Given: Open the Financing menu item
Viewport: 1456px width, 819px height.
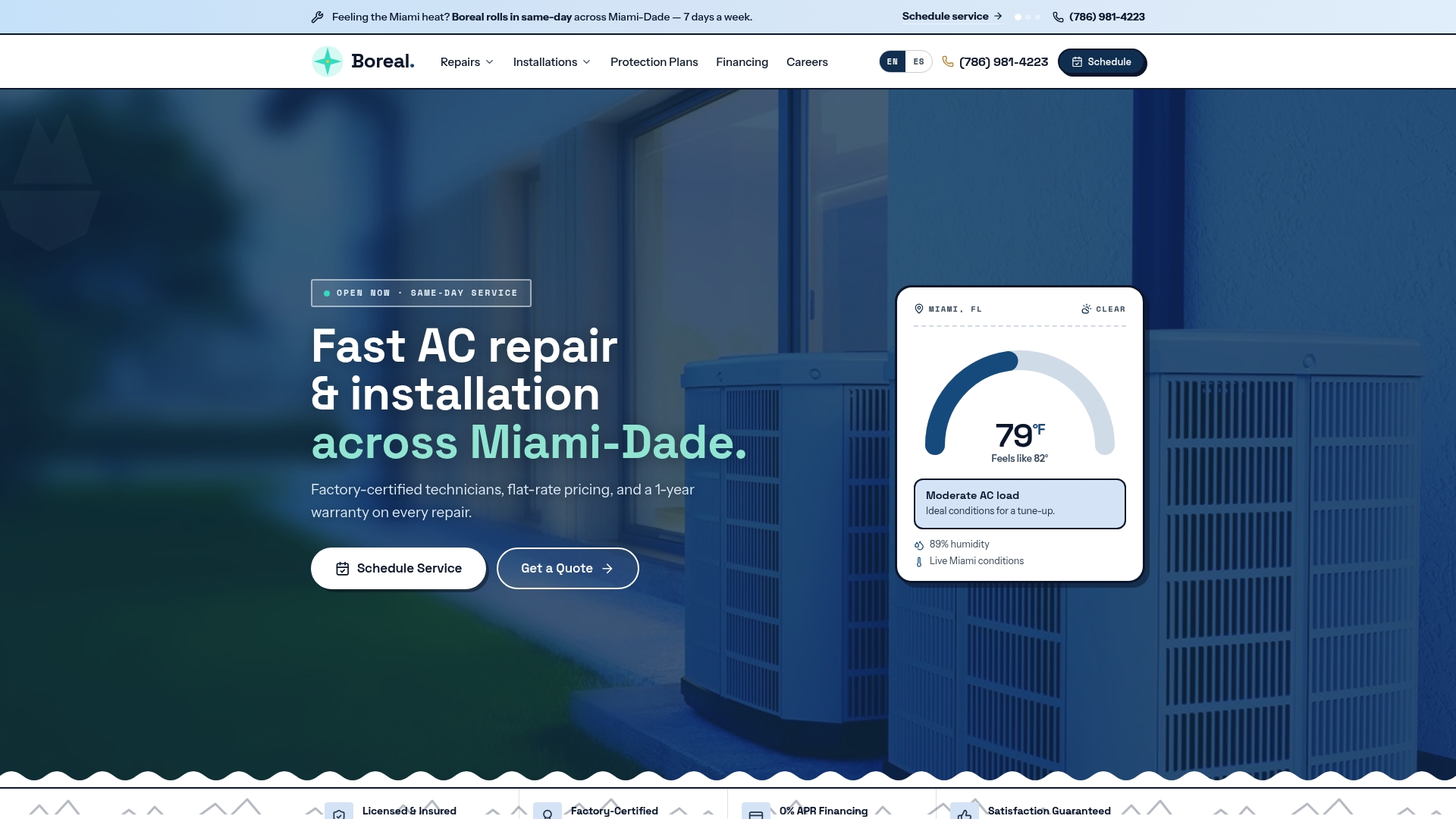Looking at the screenshot, I should pyautogui.click(x=742, y=62).
